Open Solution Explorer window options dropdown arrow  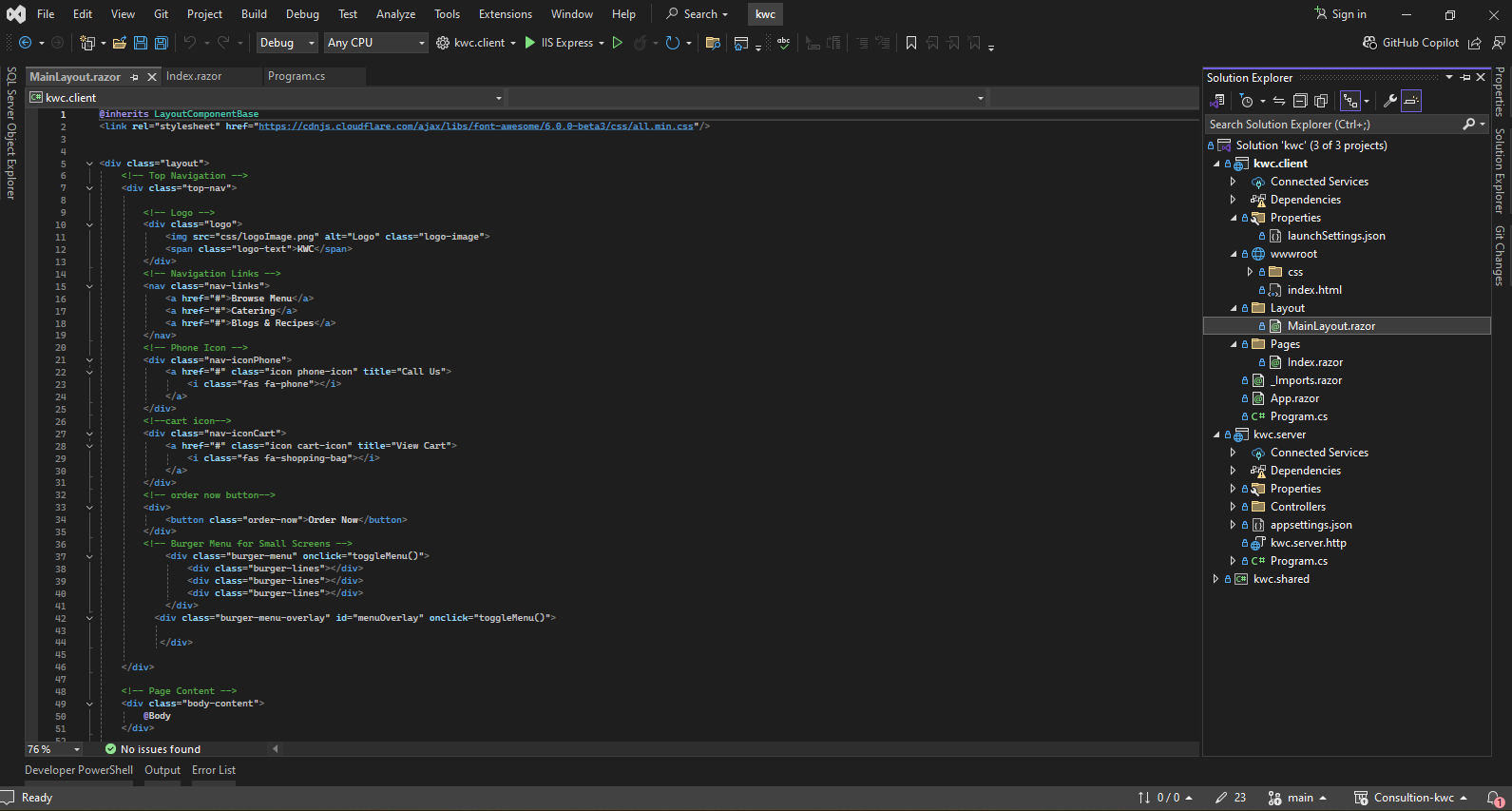pos(1449,77)
